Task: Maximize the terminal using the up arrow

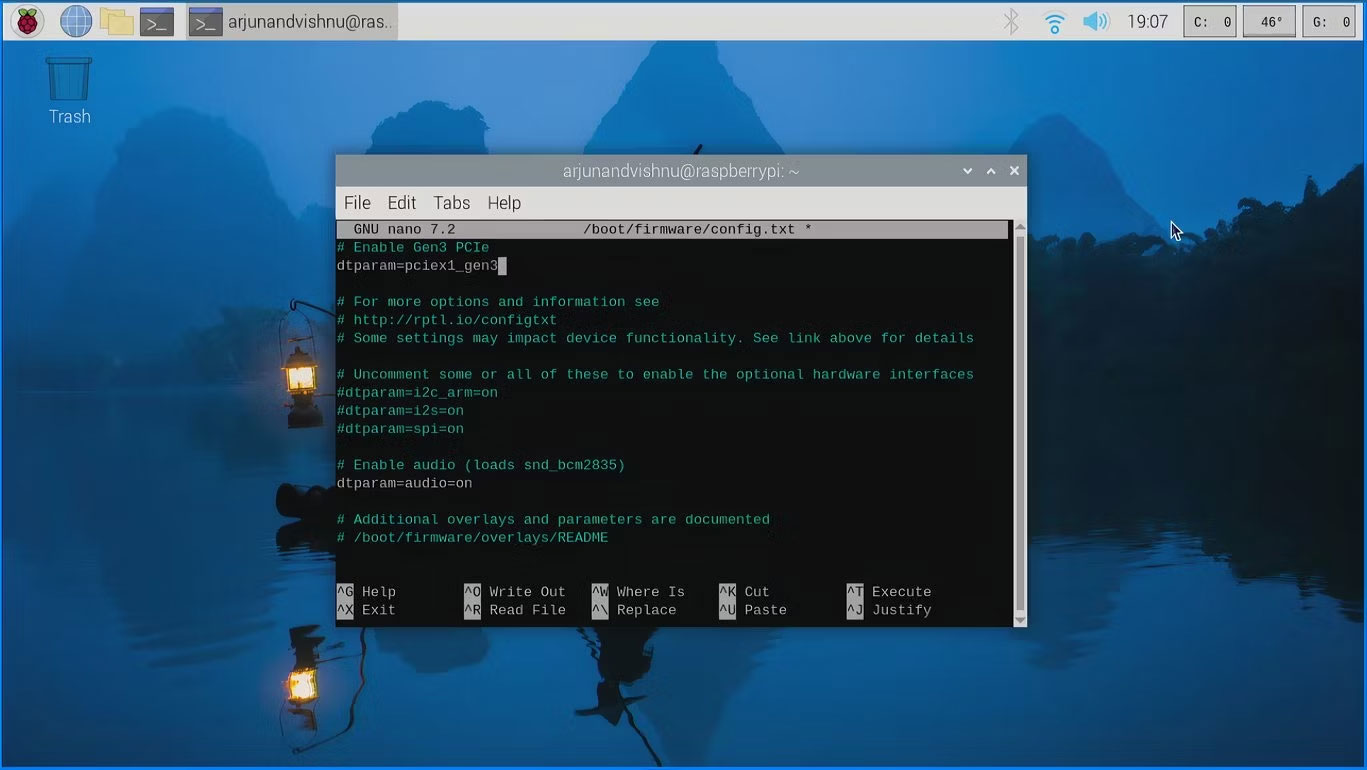Action: coord(991,172)
